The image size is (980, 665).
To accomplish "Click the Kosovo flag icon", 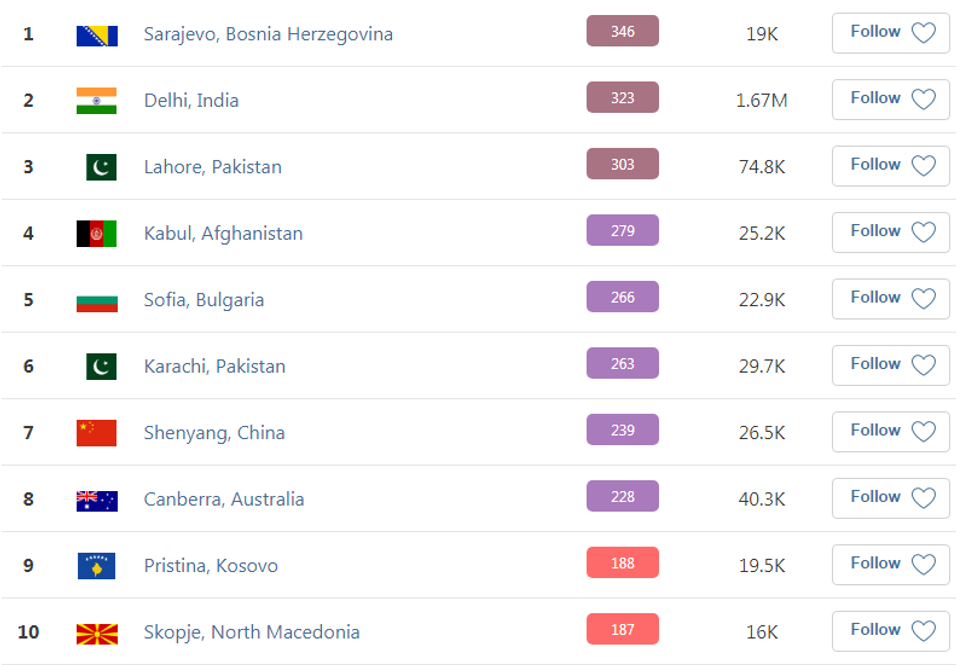I will (x=97, y=566).
